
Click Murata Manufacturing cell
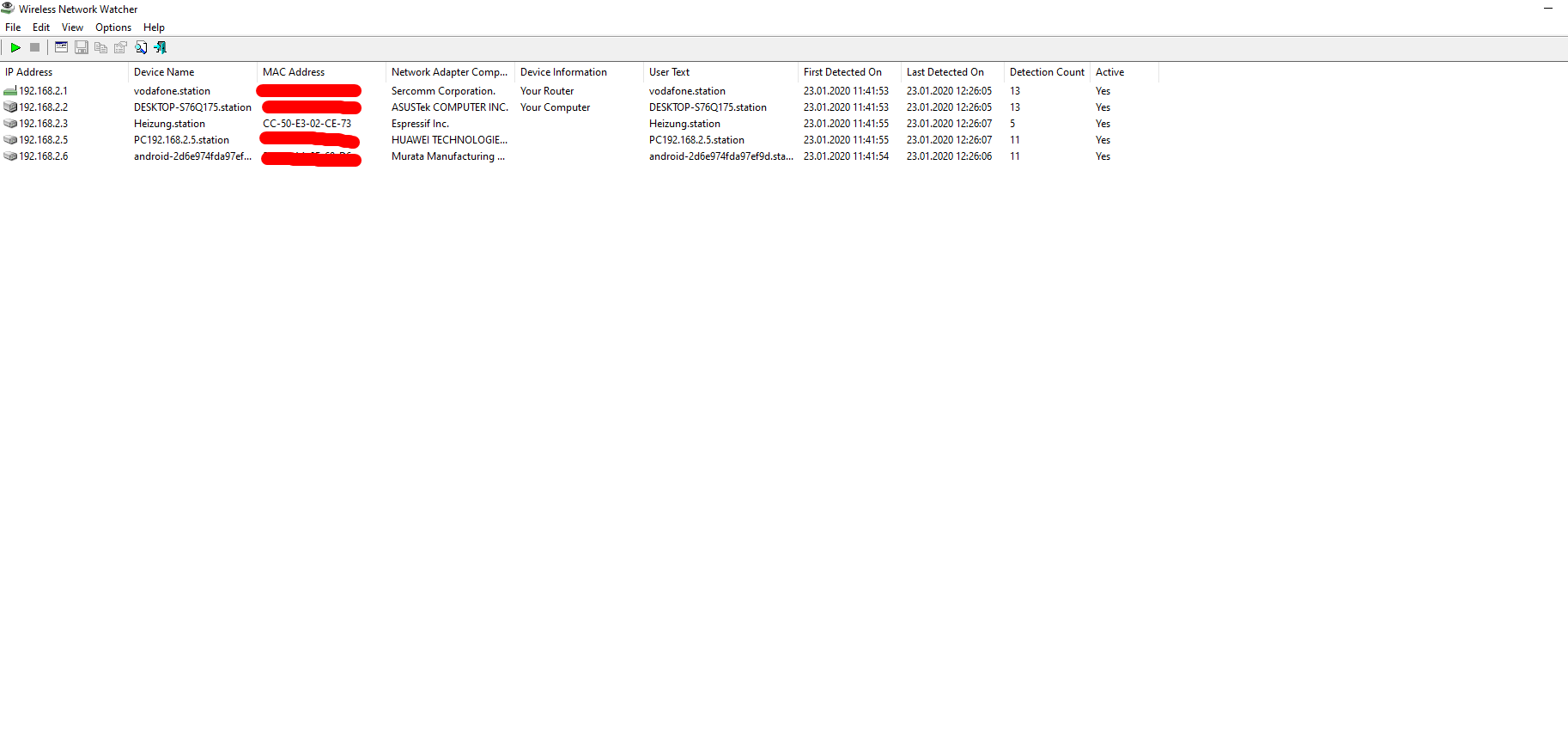447,156
